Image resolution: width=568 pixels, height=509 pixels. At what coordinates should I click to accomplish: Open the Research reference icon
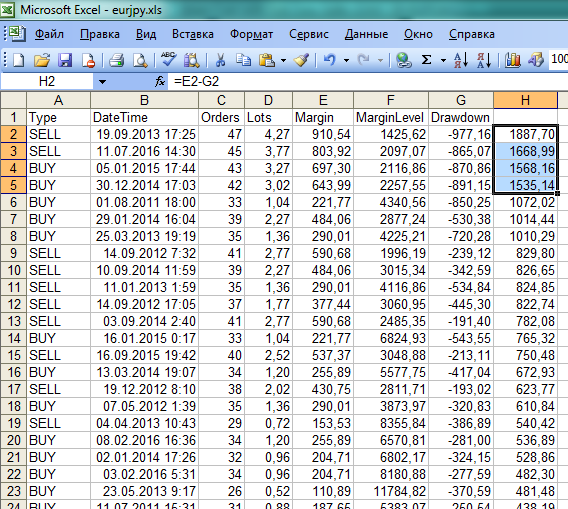[x=192, y=60]
